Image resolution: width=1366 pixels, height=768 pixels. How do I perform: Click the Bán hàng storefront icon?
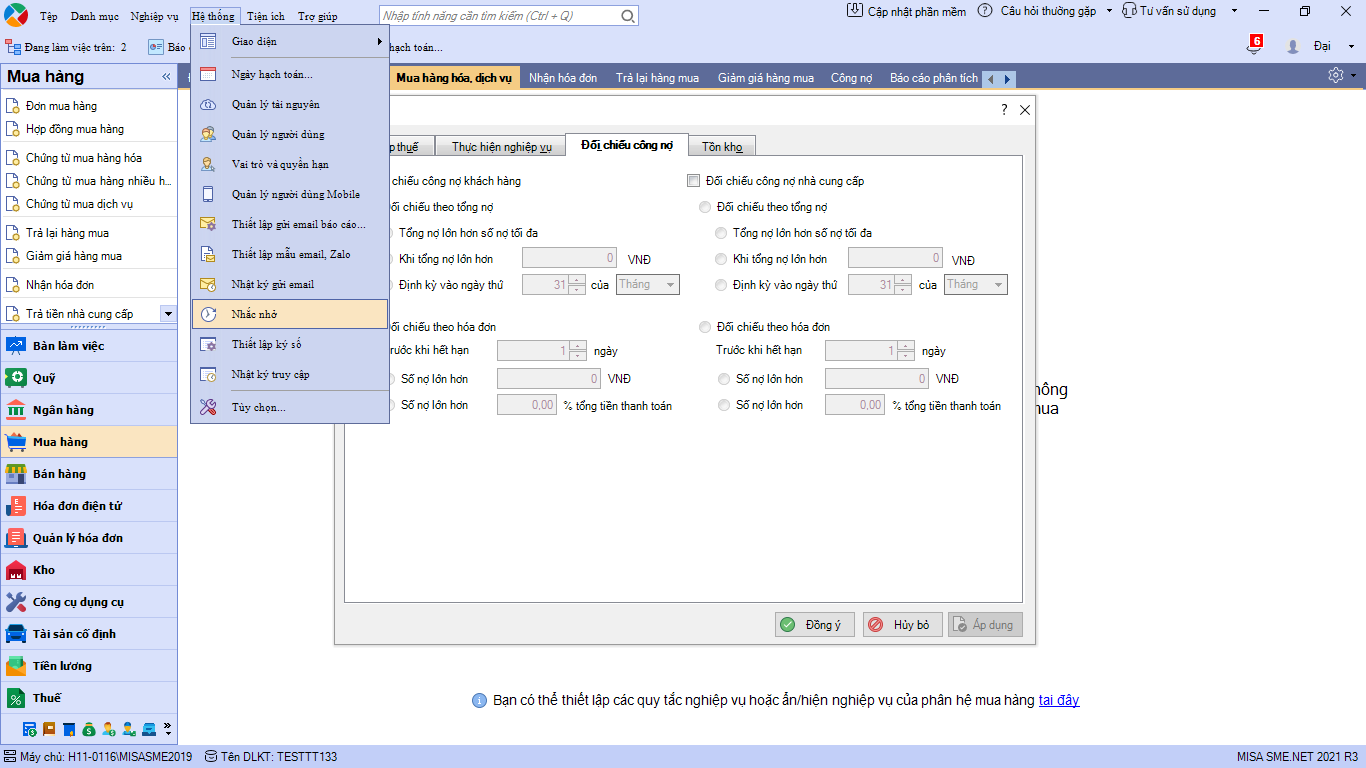pos(16,474)
